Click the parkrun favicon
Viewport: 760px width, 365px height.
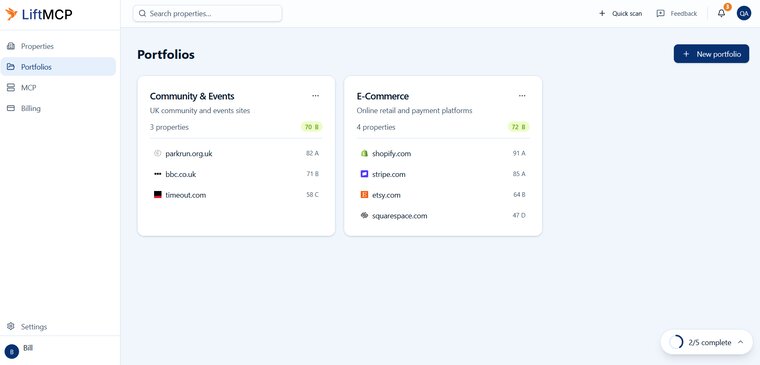(x=157, y=153)
